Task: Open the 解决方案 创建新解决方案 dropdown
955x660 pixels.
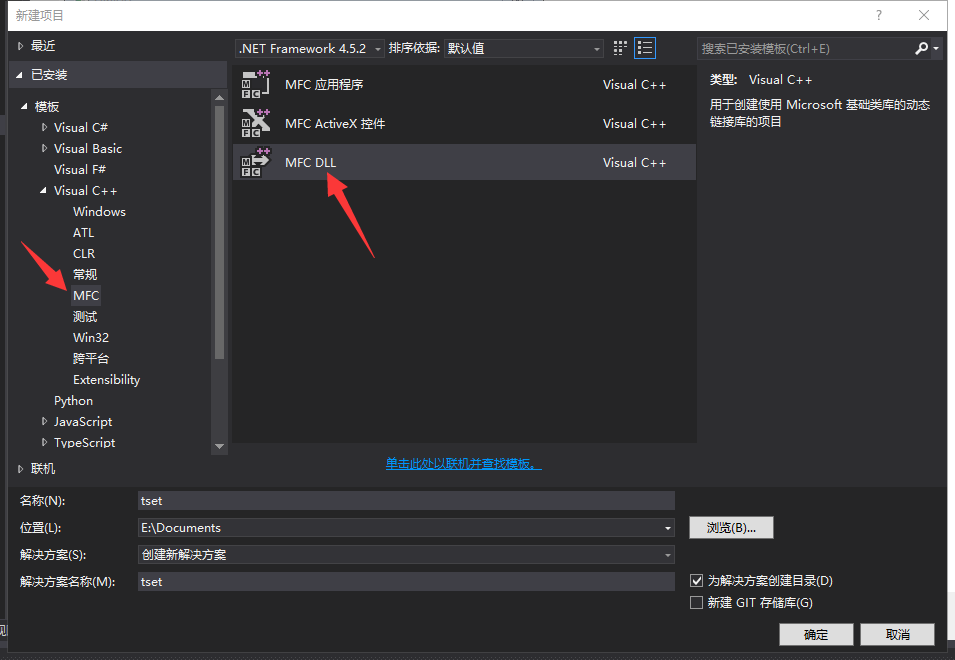Action: click(x=406, y=555)
